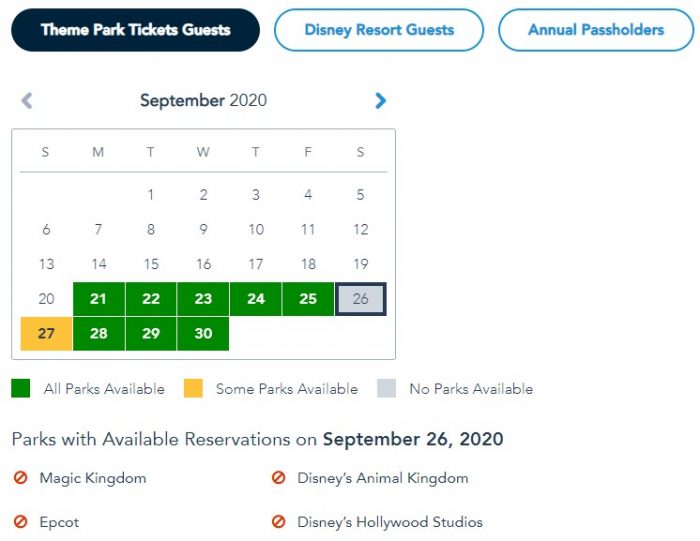Switch to Disney Resort Guests tab
The image size is (700, 541).
click(x=379, y=30)
